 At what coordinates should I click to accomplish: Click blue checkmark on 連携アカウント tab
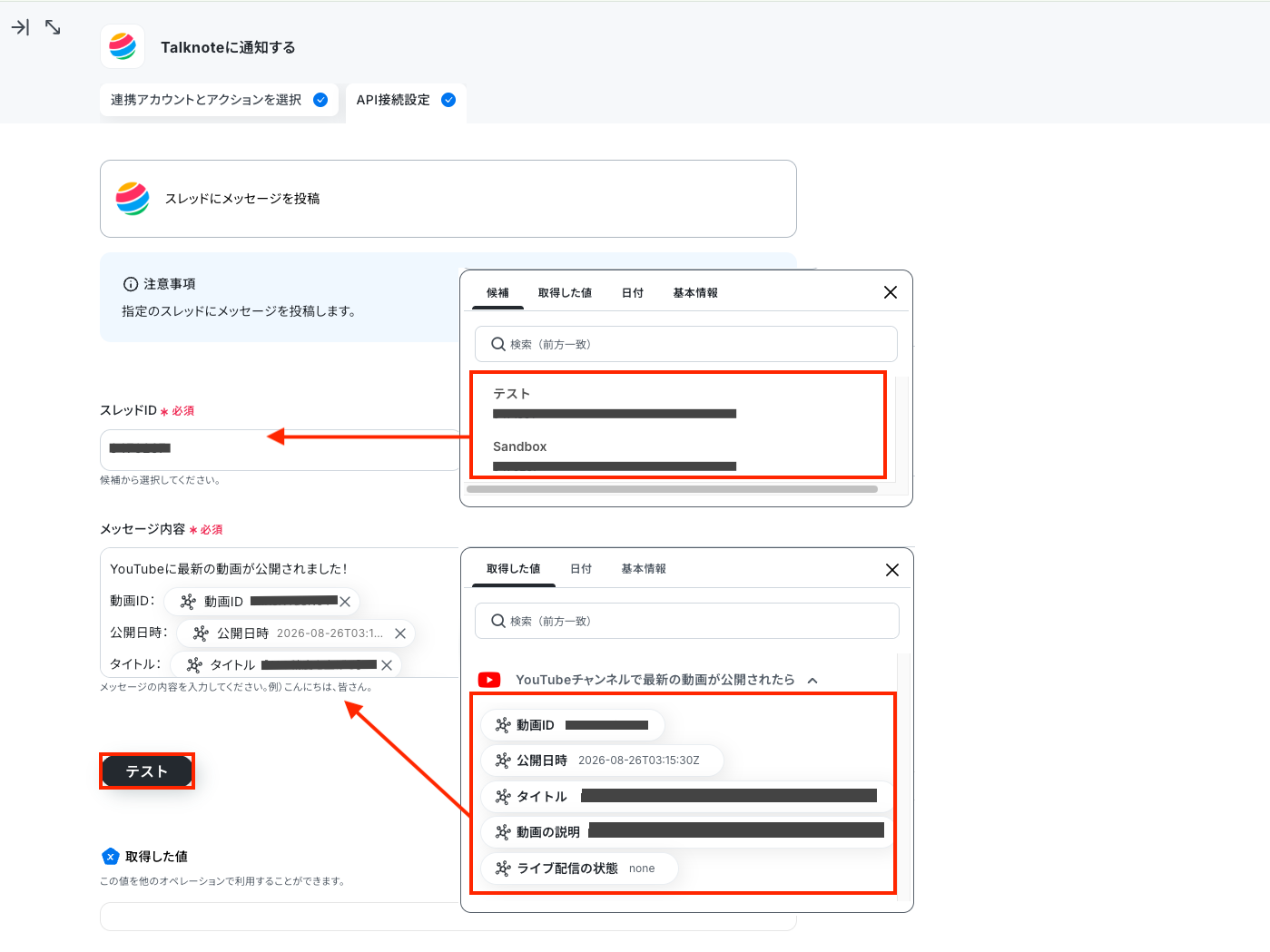click(320, 100)
